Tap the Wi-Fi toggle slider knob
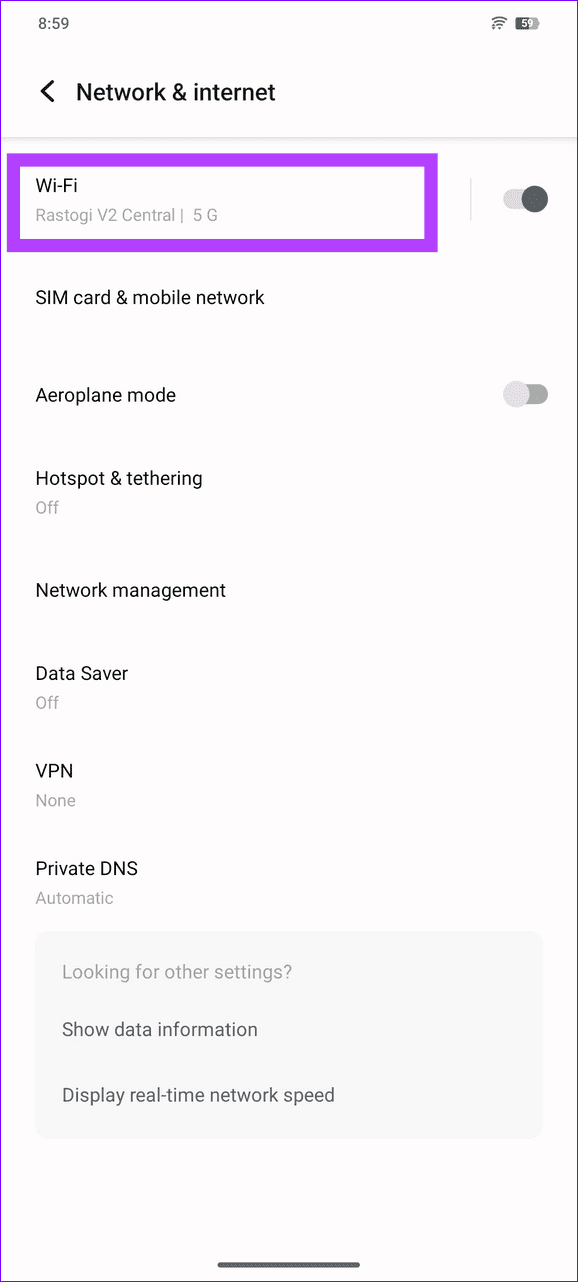The height and width of the screenshot is (1282, 578). click(534, 199)
